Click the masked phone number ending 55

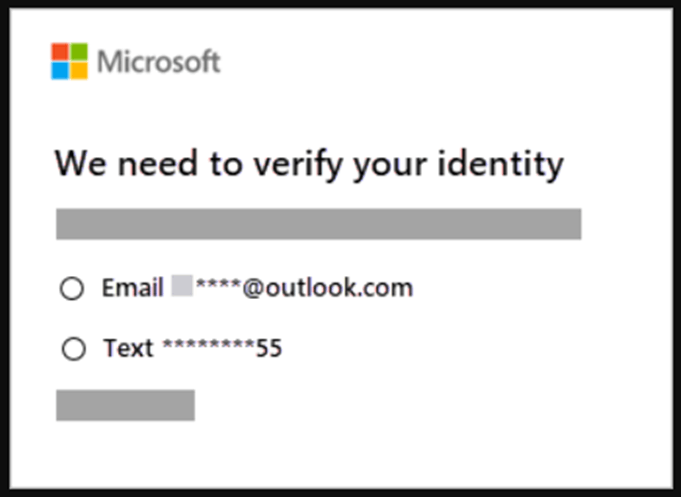click(222, 348)
